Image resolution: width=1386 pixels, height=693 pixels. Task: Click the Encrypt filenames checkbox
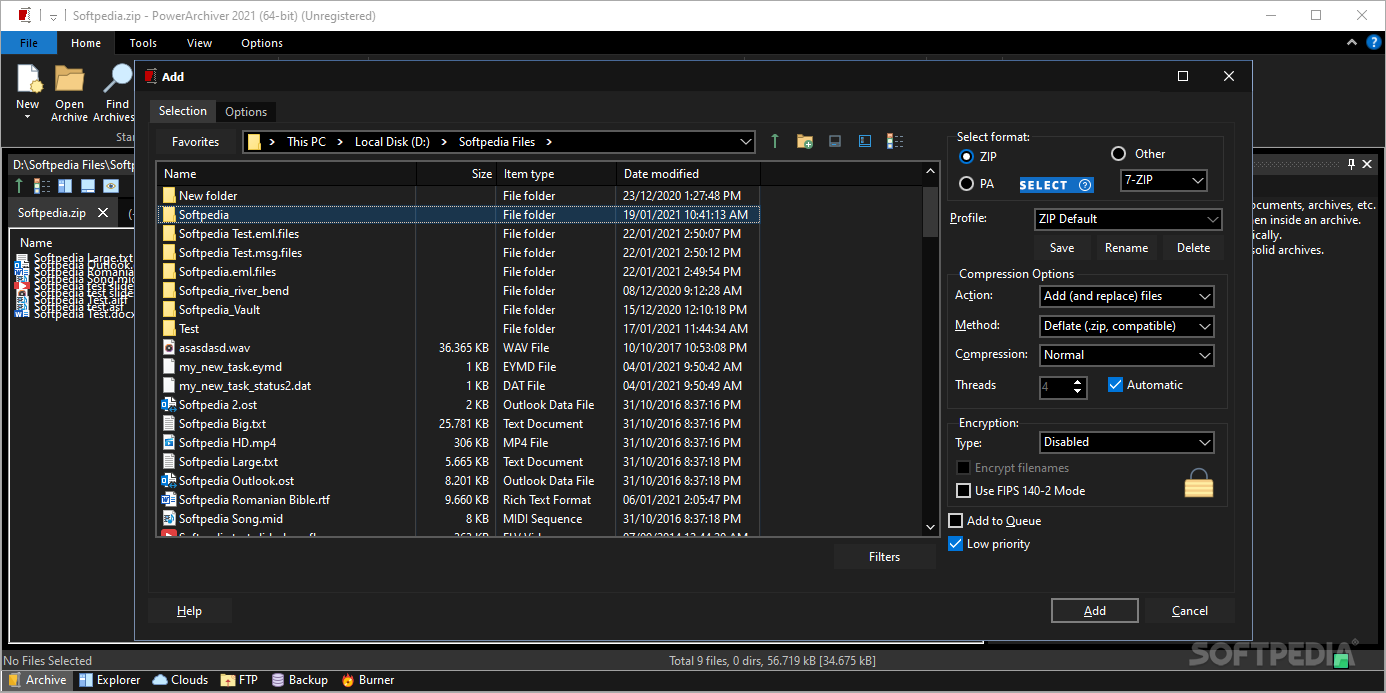click(964, 468)
